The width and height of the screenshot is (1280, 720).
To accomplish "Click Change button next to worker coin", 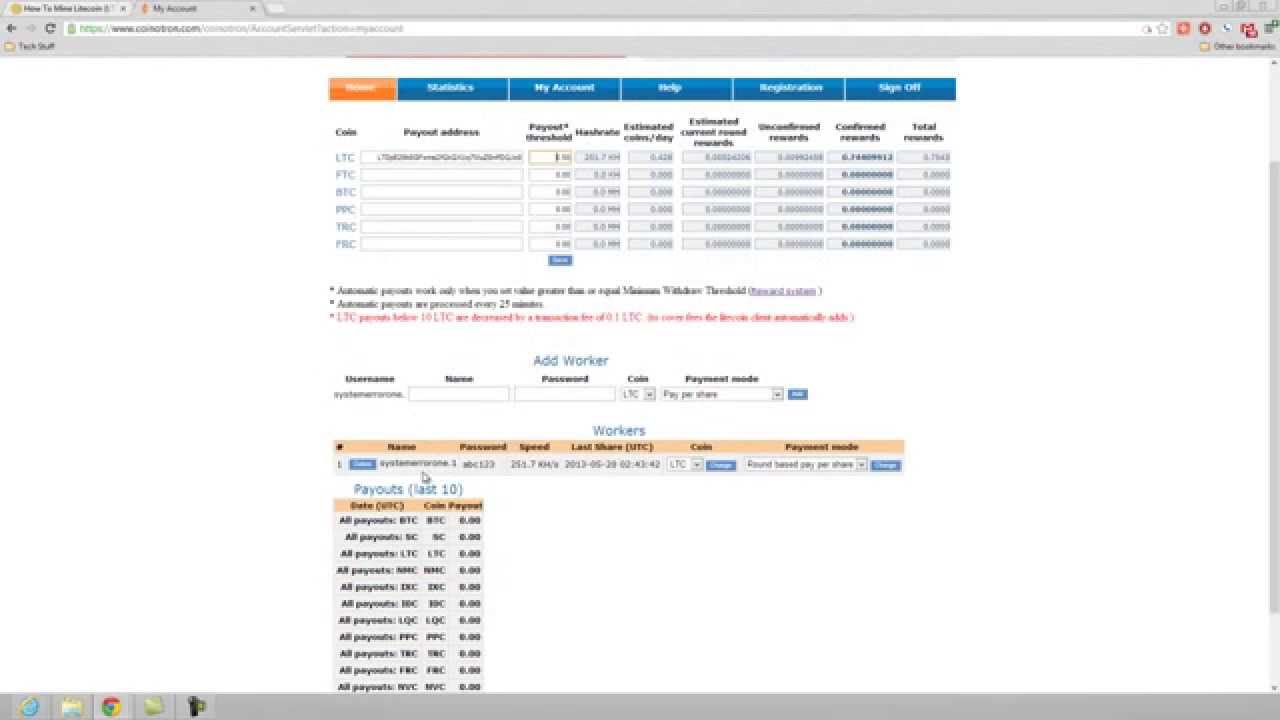I will [721, 465].
